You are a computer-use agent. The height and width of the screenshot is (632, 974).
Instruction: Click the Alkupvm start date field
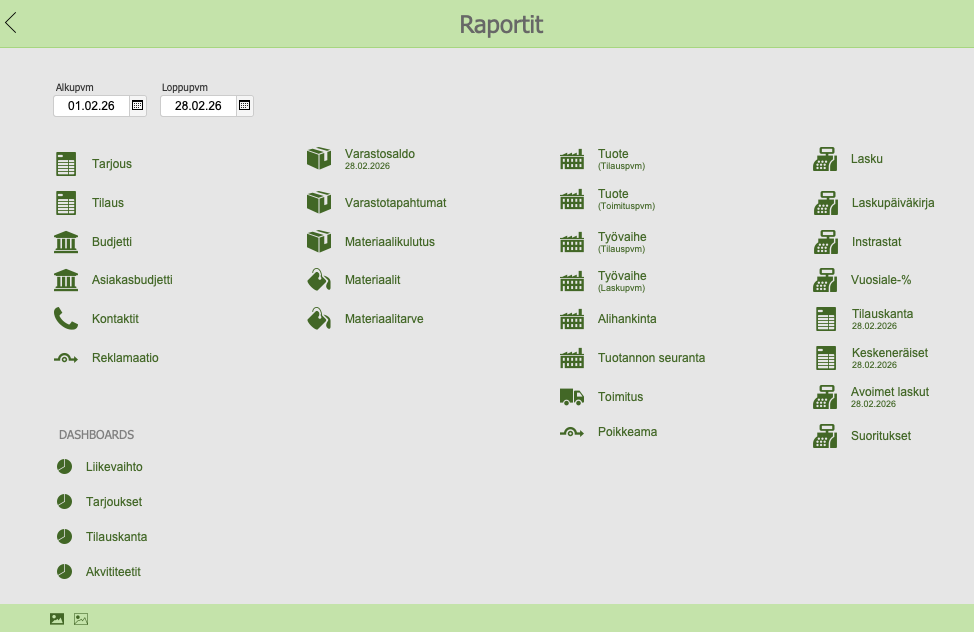click(91, 105)
